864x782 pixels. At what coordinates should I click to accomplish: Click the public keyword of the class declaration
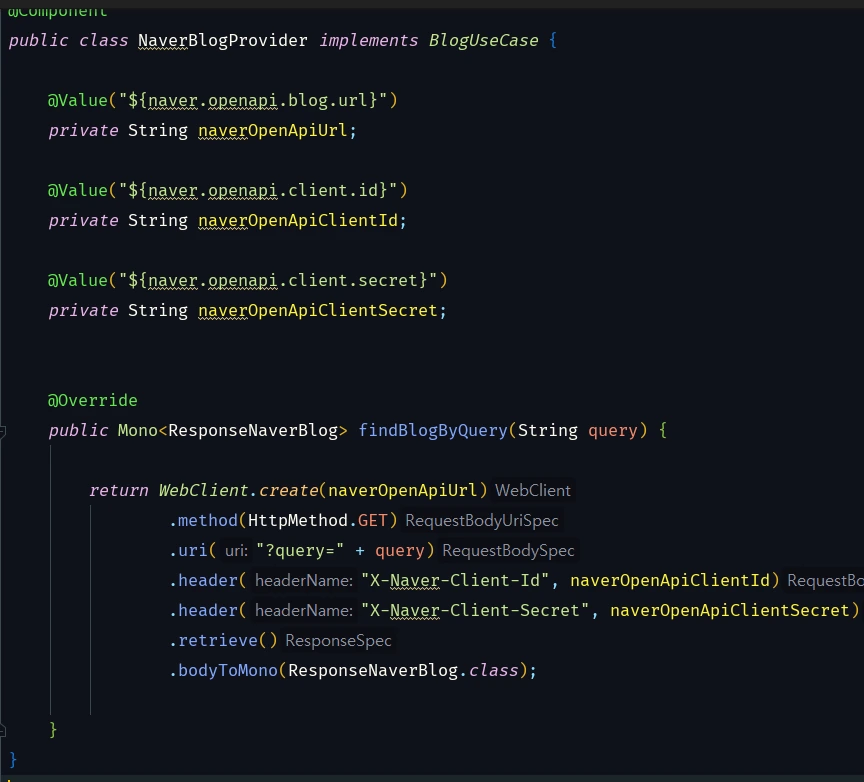point(39,41)
